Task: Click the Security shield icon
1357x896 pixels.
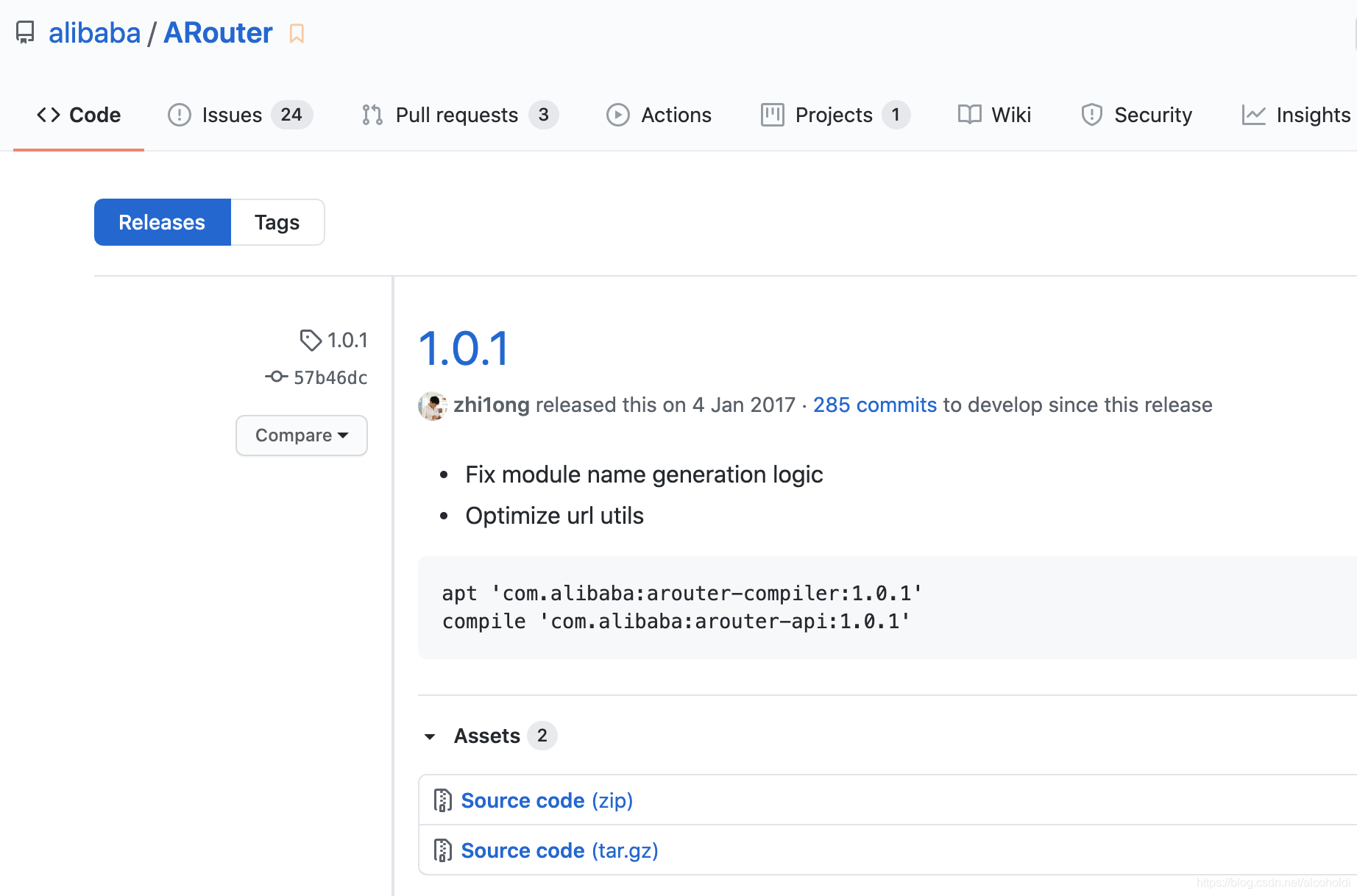Action: pyautogui.click(x=1091, y=115)
